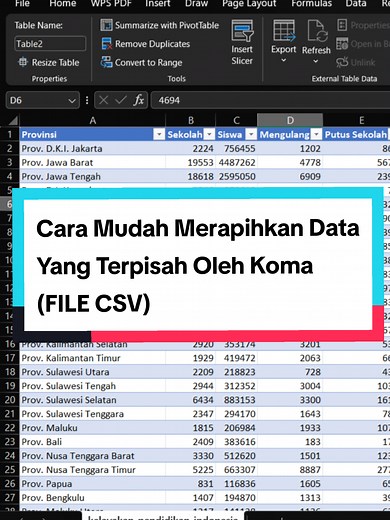Screen dimensions: 390x520
Task: Click the Provinsi header cell
Action: pyautogui.click(x=92, y=134)
